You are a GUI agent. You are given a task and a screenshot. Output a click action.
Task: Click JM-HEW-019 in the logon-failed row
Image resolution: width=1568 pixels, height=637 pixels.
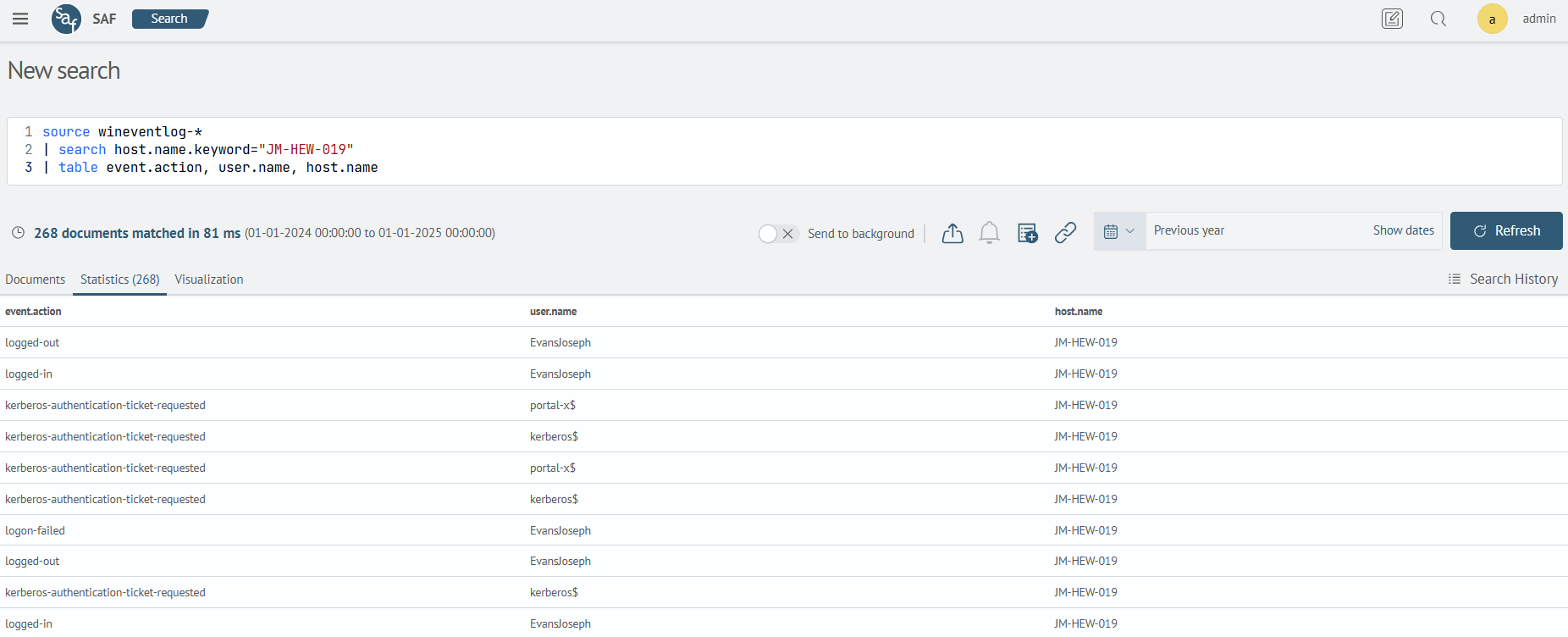click(x=1085, y=530)
